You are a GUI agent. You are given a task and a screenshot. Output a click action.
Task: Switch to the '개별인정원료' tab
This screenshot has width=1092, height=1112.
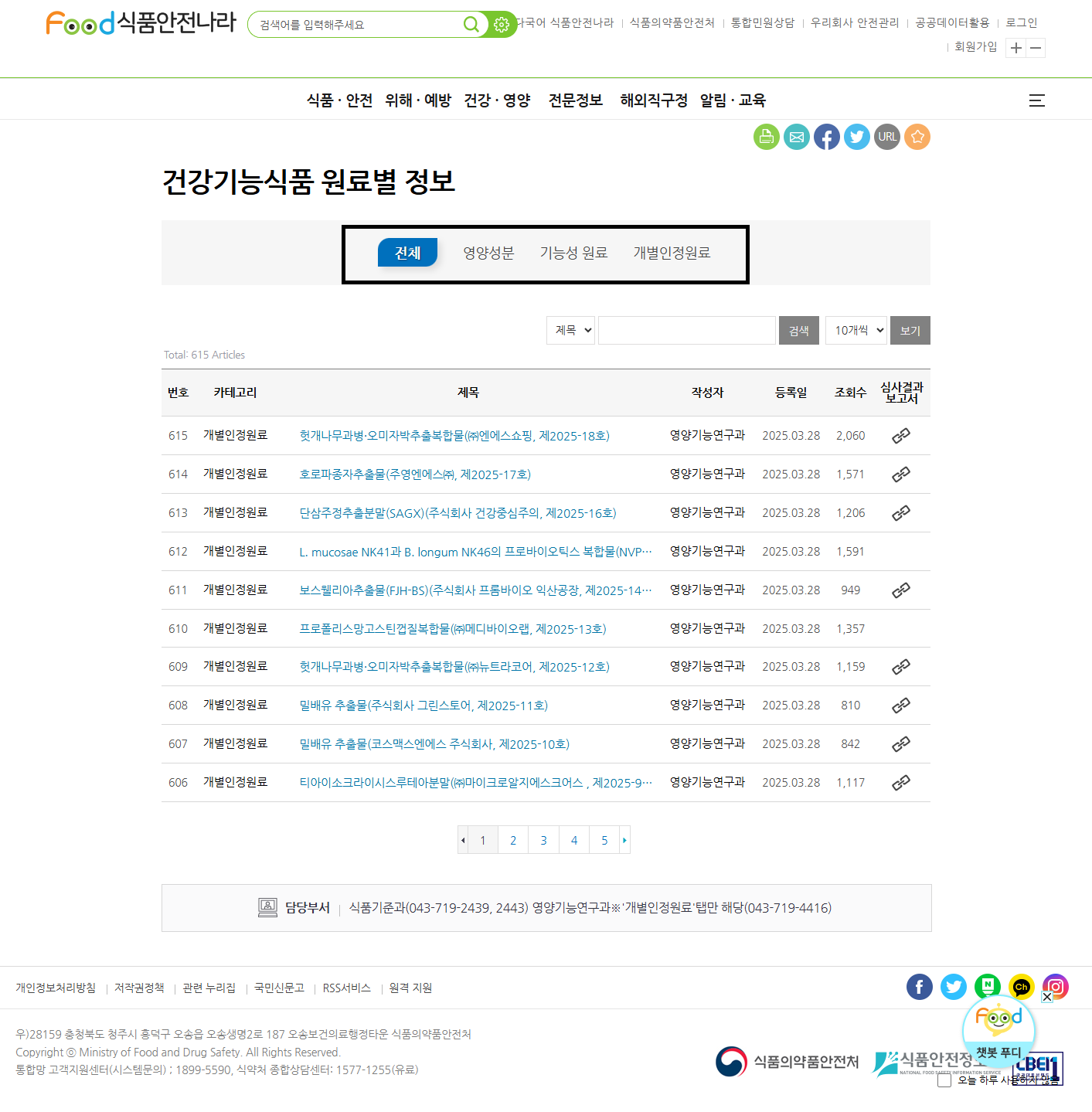(x=672, y=253)
